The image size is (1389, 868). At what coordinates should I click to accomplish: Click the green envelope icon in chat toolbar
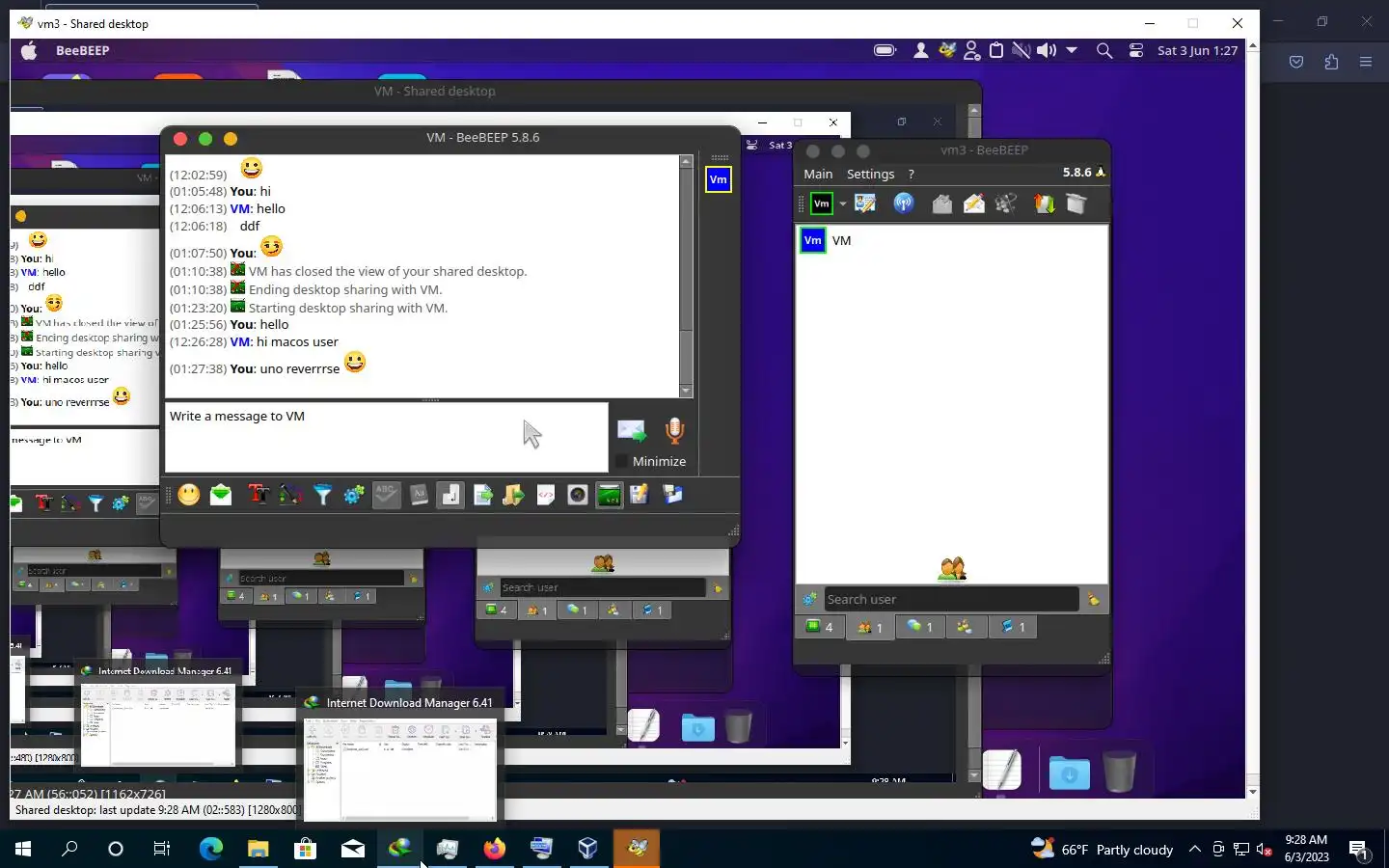click(x=221, y=495)
